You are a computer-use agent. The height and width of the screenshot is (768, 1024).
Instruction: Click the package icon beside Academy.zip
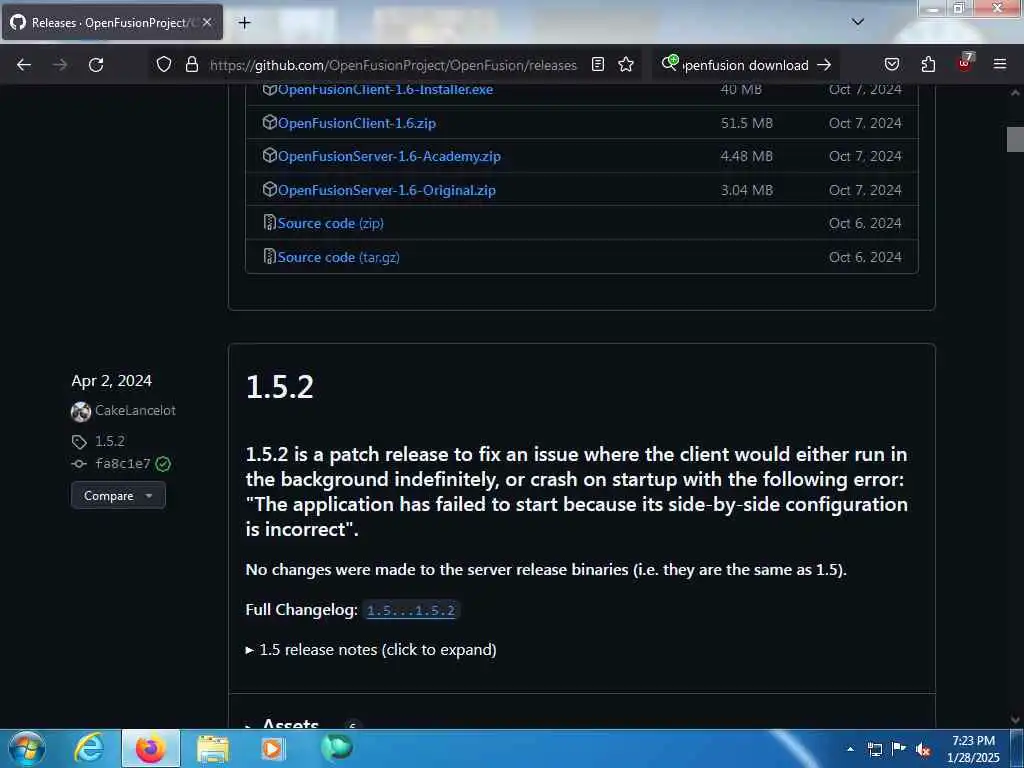pos(269,155)
